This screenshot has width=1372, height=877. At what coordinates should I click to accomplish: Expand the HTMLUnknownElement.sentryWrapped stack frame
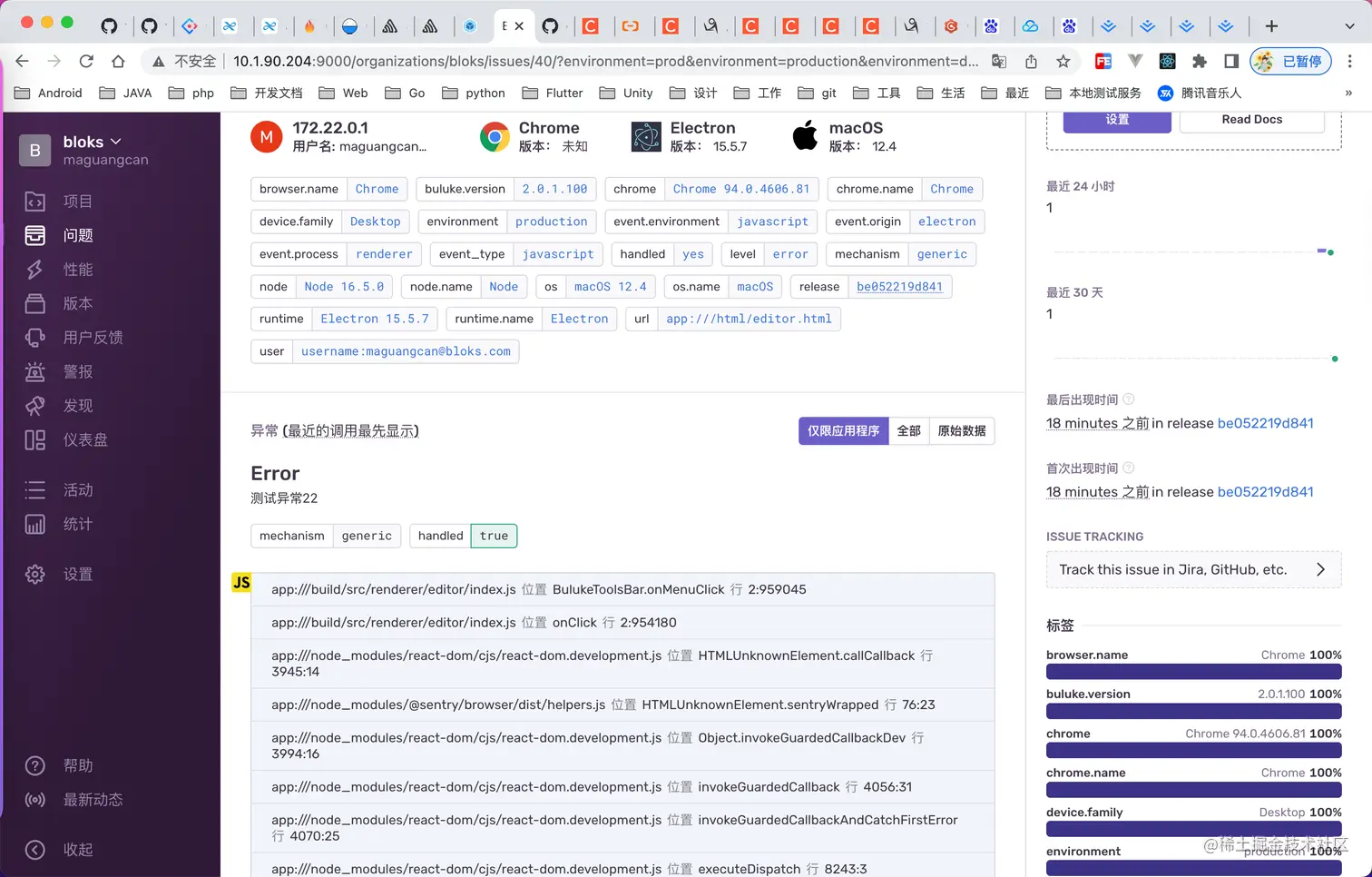pos(622,705)
